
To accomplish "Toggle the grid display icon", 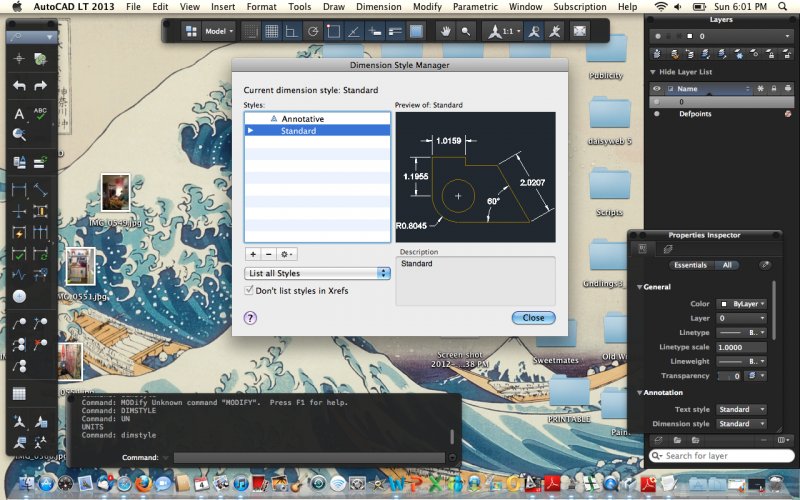I will click(x=271, y=31).
